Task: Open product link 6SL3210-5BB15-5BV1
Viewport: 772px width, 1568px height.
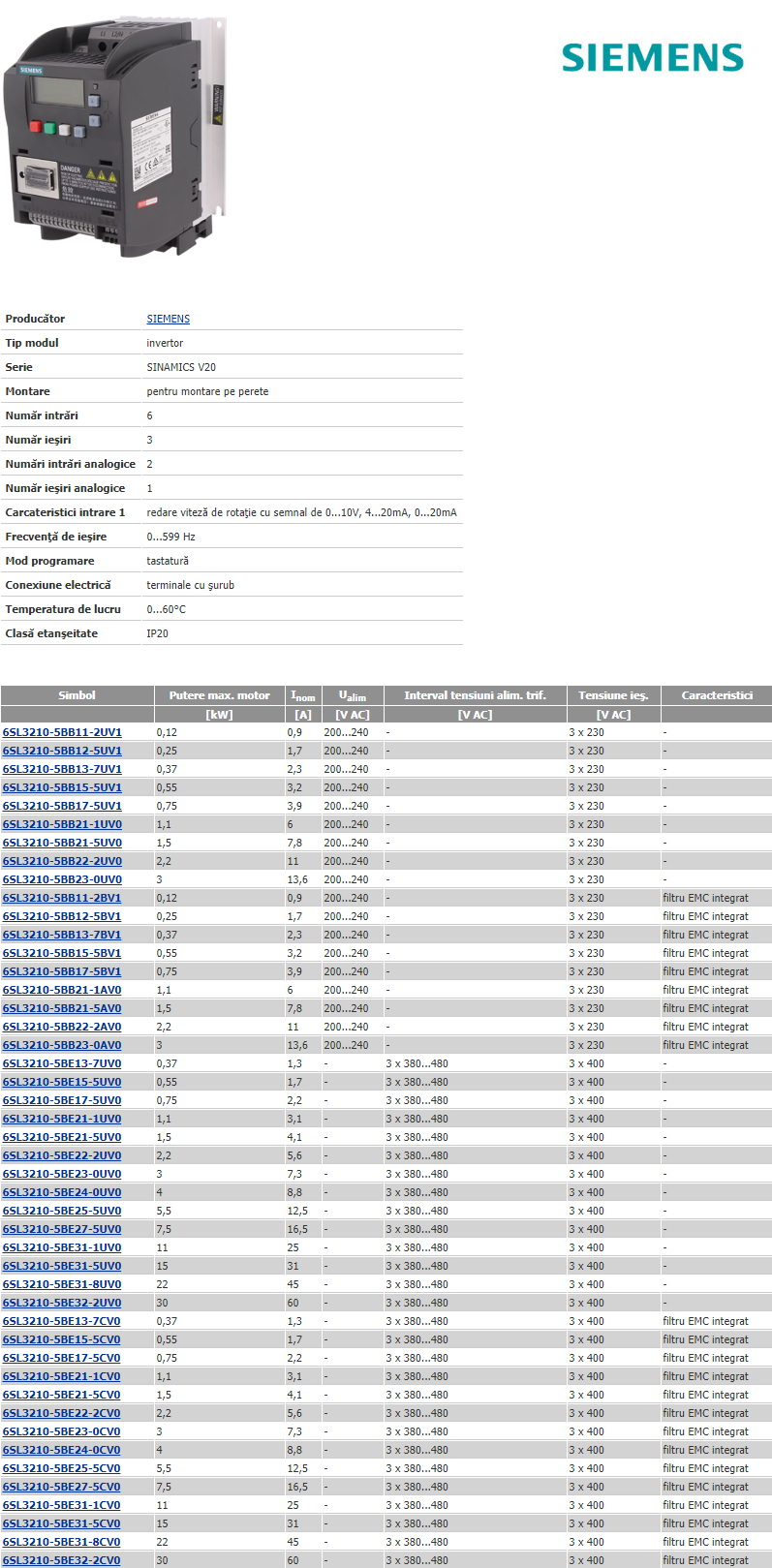Action: 62,953
